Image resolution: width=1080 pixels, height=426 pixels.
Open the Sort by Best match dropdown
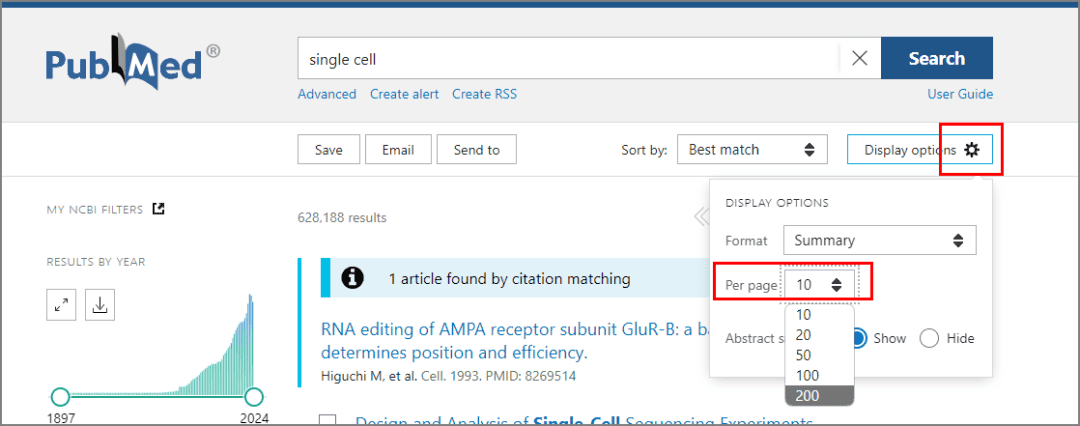coord(752,150)
